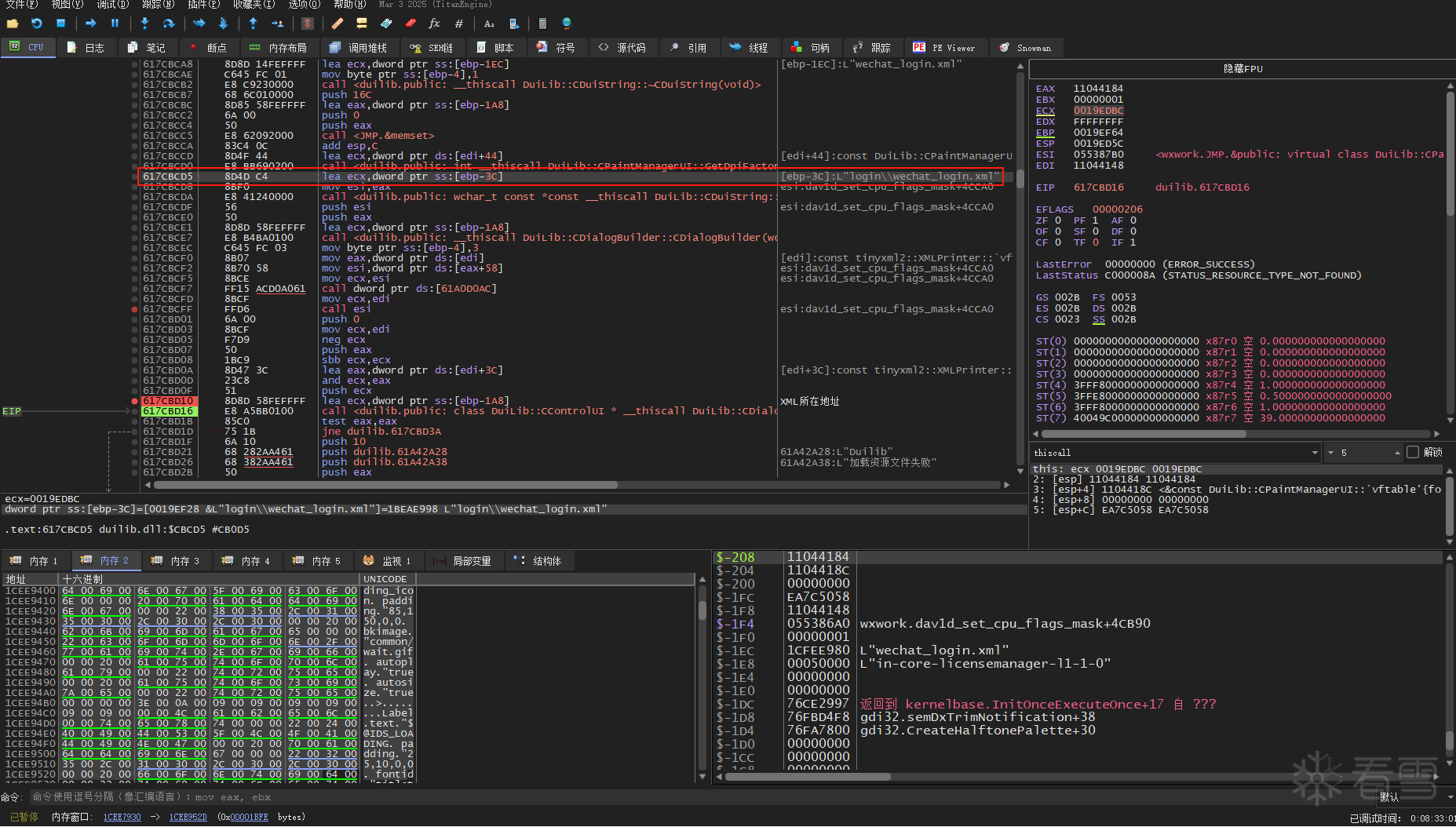Click the stop debugging square icon

[x=60, y=24]
